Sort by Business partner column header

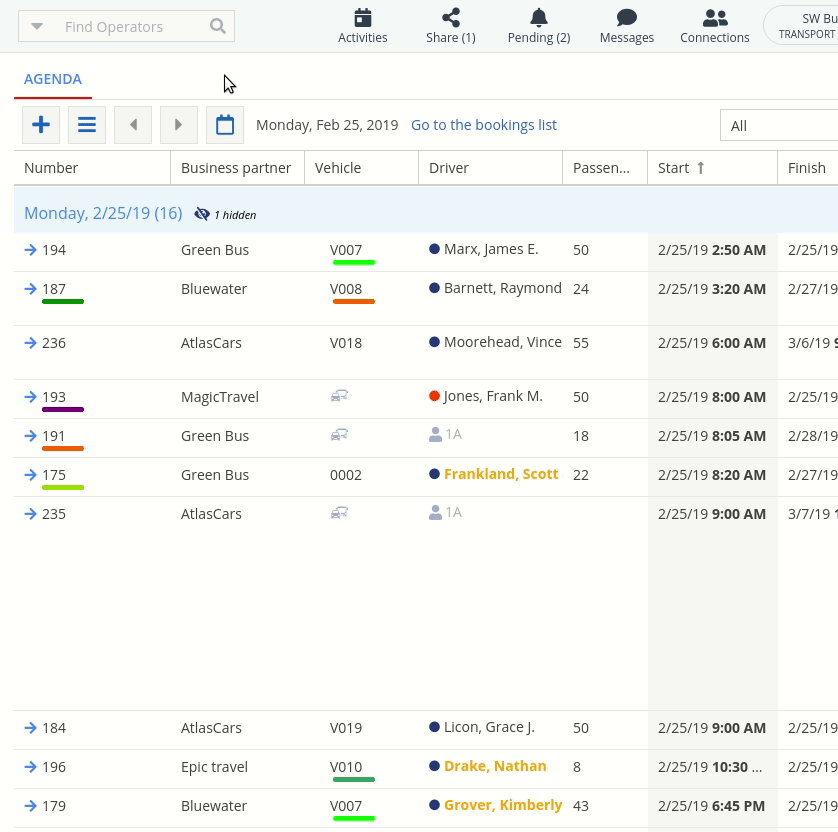click(x=237, y=168)
